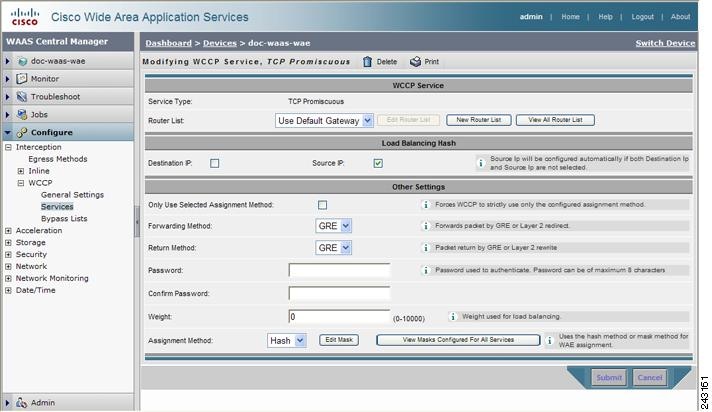This screenshot has width=712, height=412.
Task: Expand the doc-waas-wae menu arrow
Action: pyautogui.click(x=8, y=61)
